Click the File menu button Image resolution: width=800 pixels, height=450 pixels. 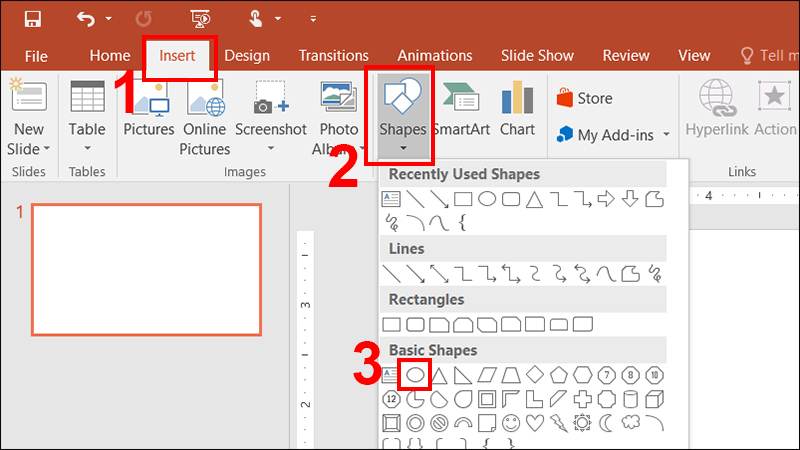pyautogui.click(x=36, y=56)
